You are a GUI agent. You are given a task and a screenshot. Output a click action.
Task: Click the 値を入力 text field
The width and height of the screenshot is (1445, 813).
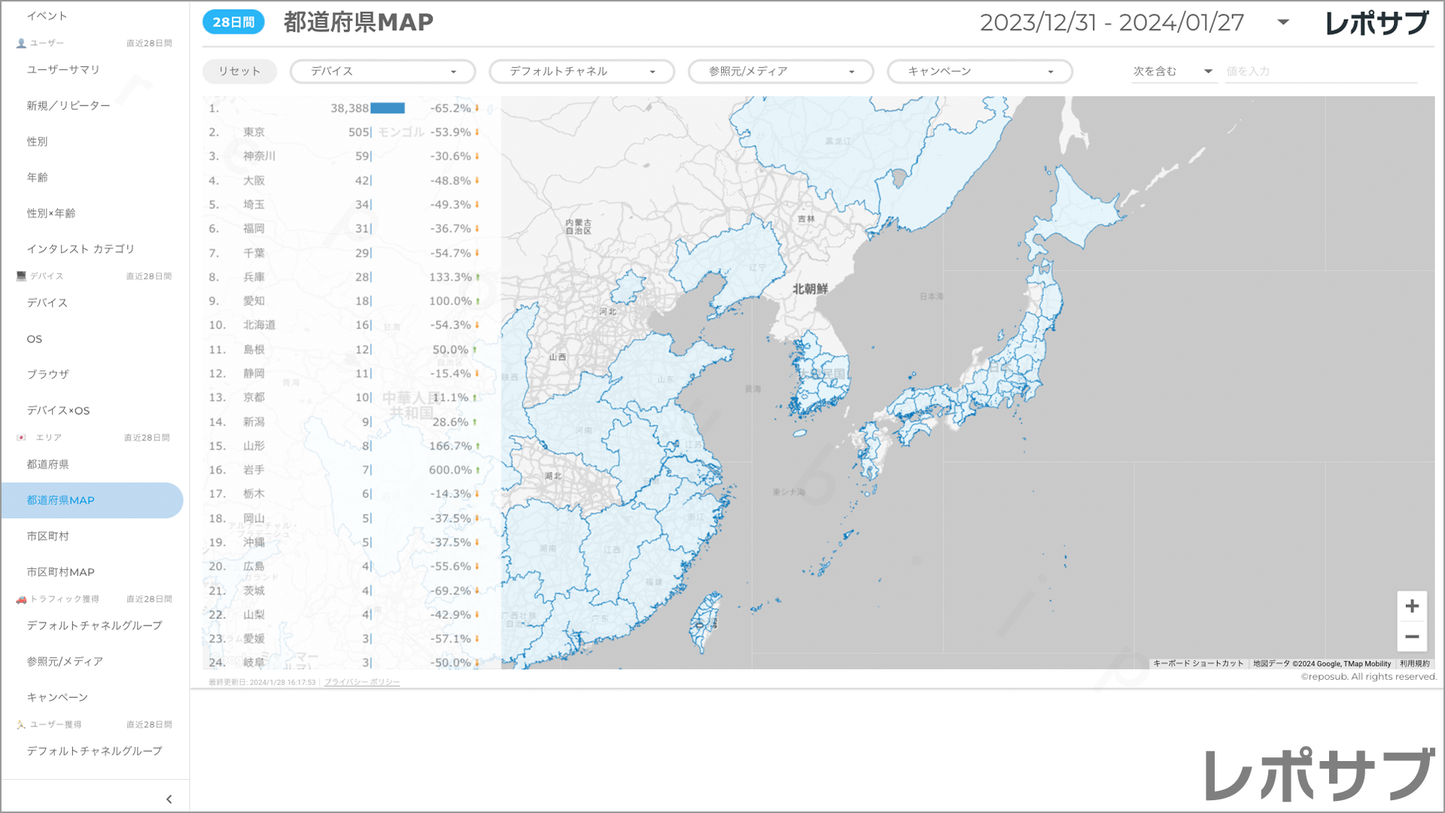coord(1320,72)
